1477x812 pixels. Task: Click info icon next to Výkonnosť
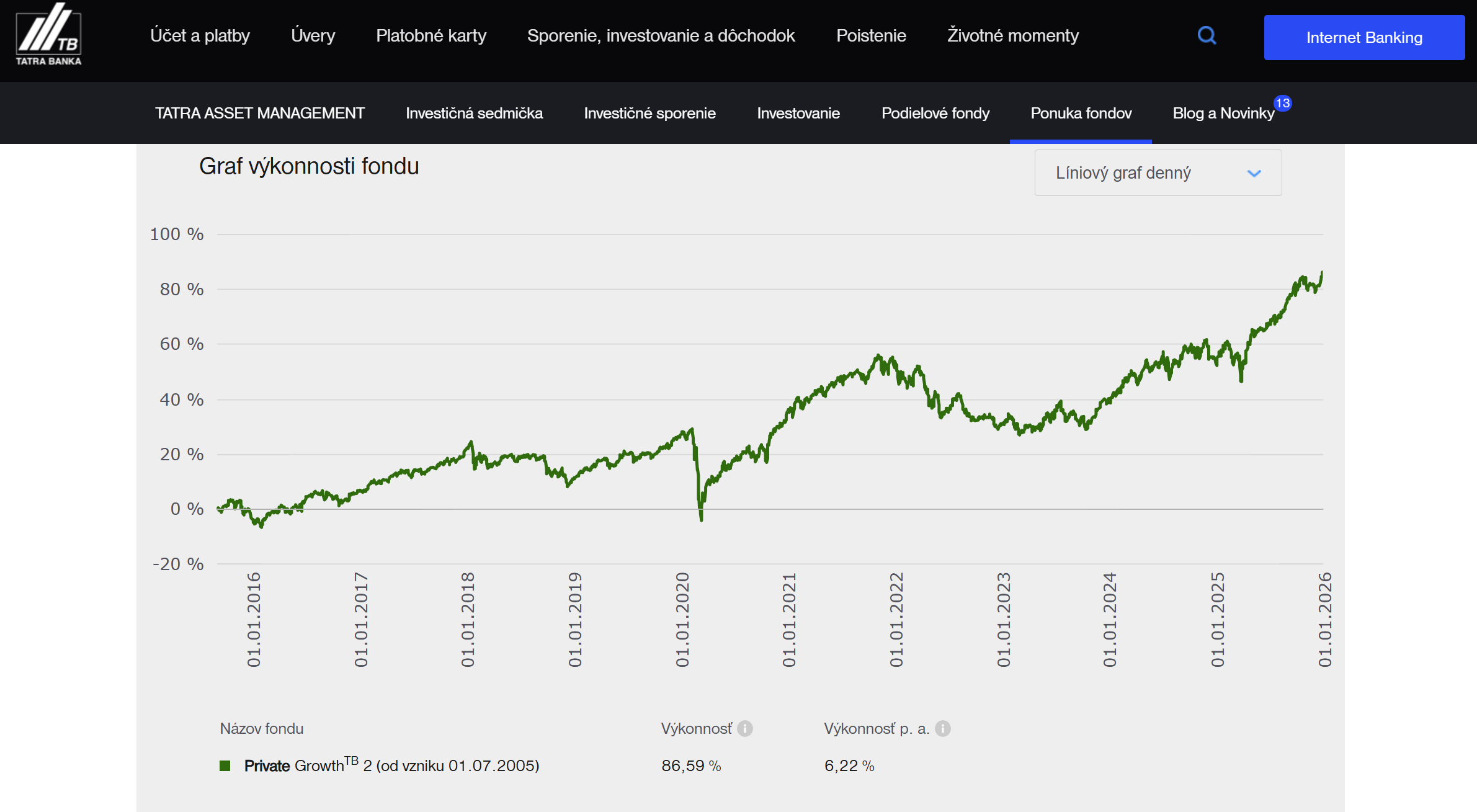click(745, 728)
